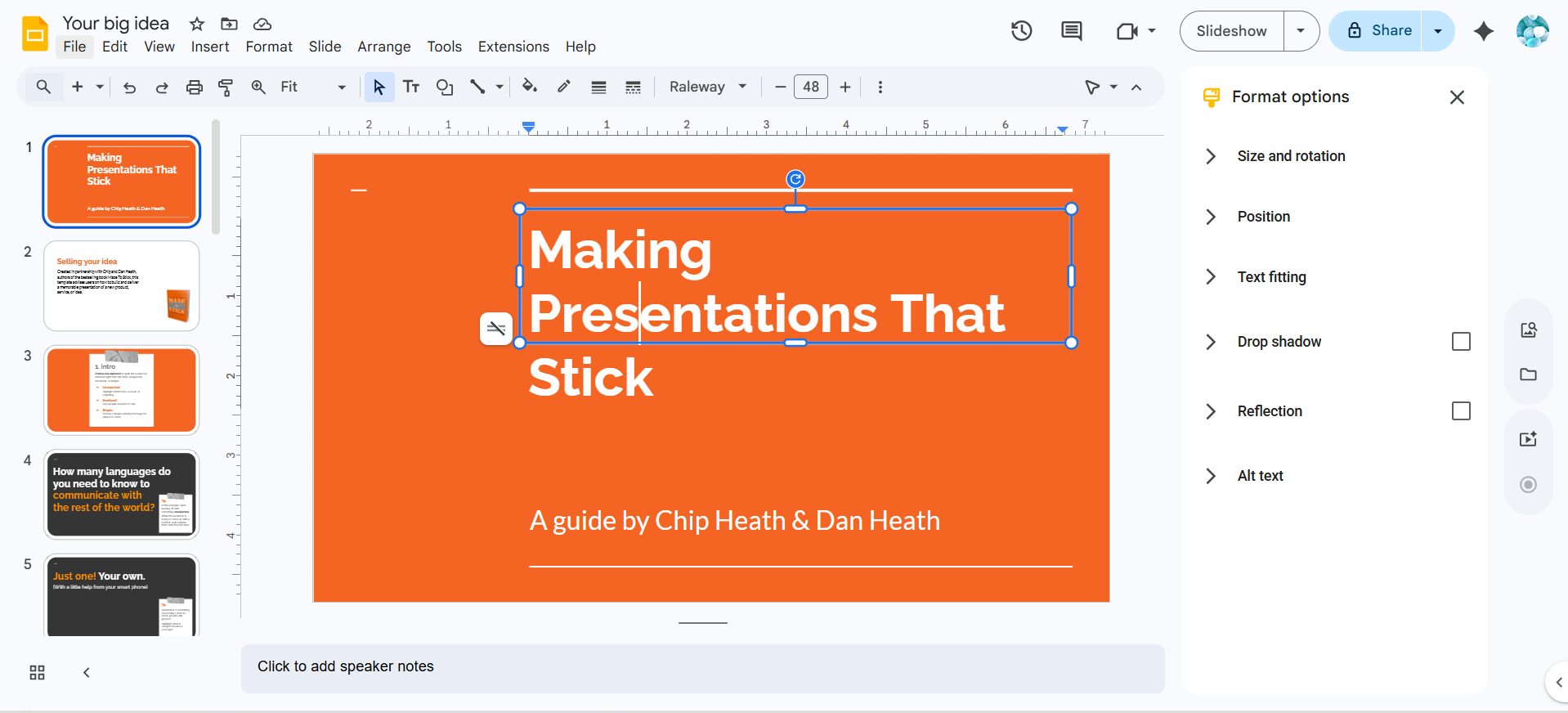Toggle grid view at bottom left
Screen dimensions: 1568x713
click(x=37, y=672)
